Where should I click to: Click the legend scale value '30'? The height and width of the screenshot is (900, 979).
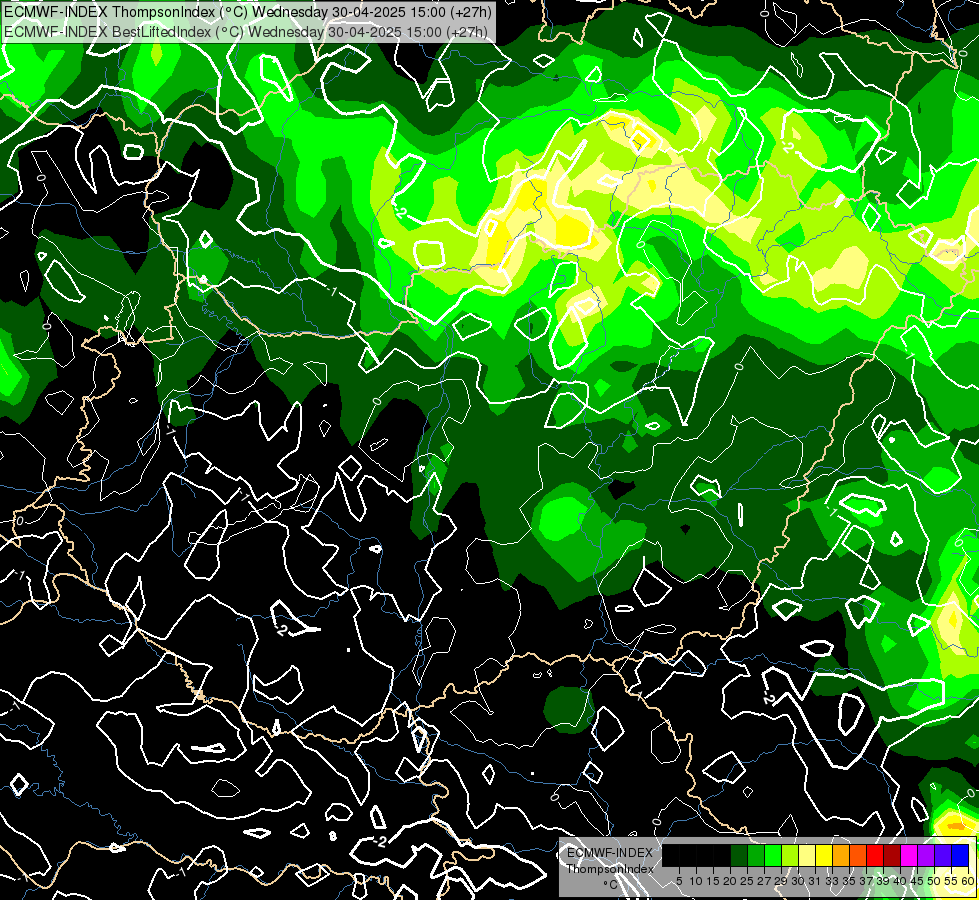point(799,881)
